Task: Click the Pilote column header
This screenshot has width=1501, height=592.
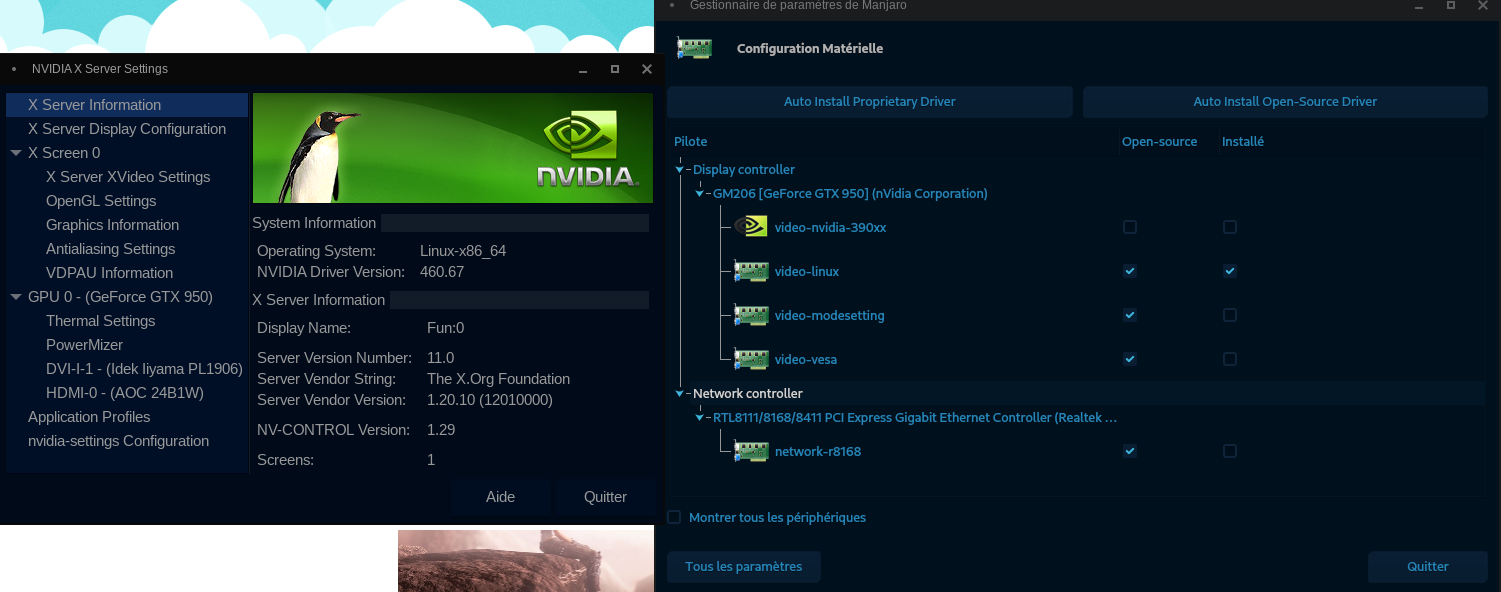Action: pos(690,142)
